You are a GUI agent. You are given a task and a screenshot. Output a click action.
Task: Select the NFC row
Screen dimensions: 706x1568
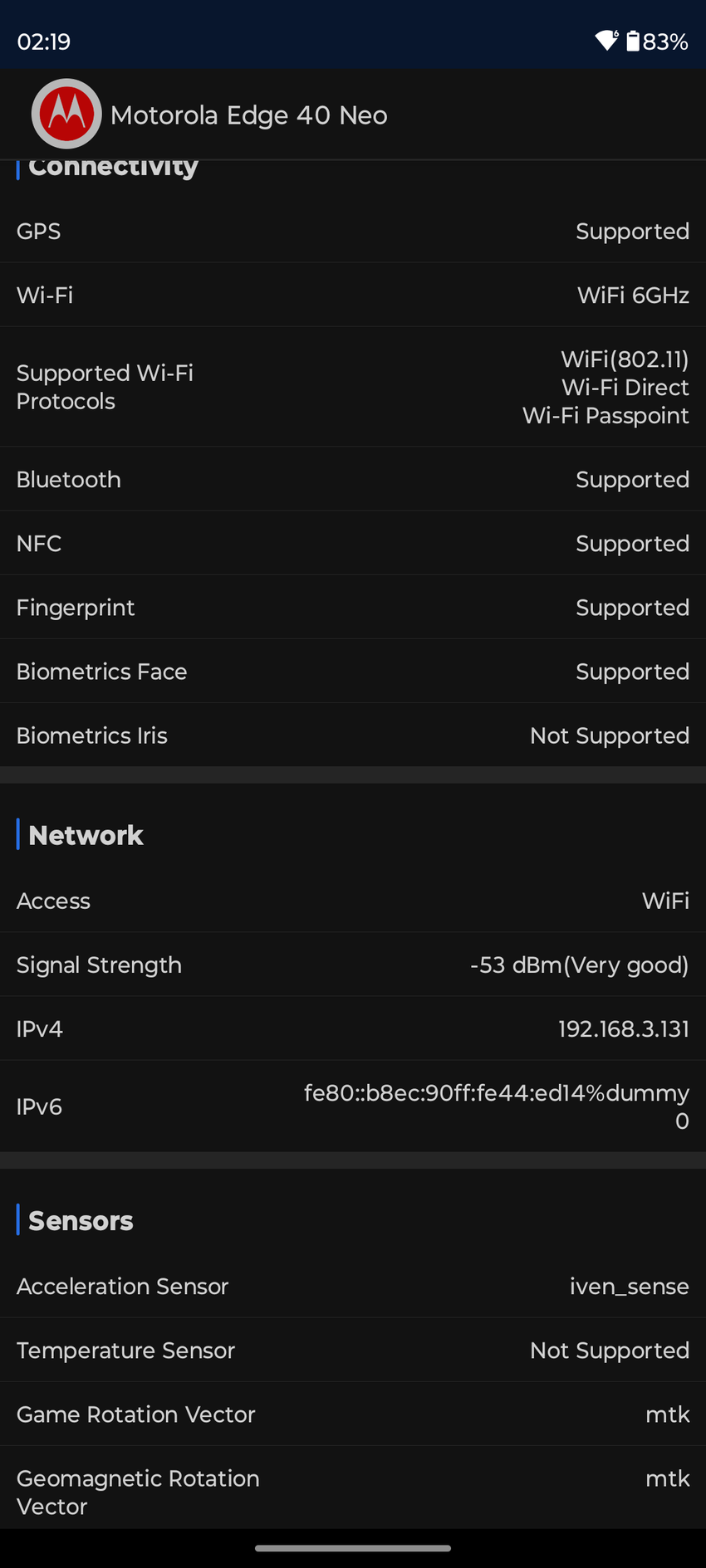(x=353, y=544)
